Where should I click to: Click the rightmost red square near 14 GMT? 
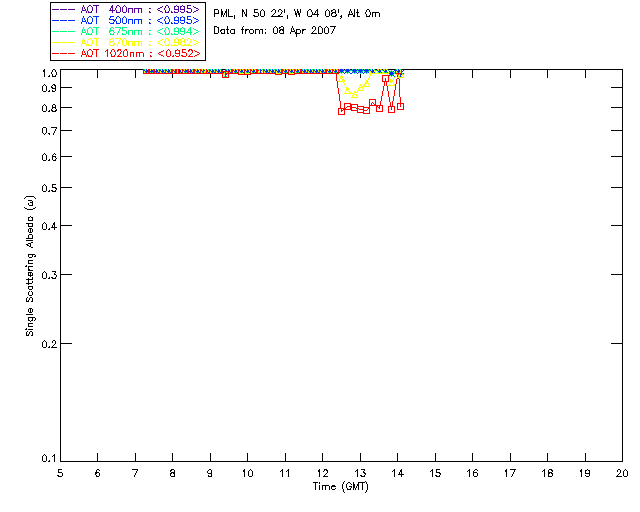pyautogui.click(x=400, y=106)
